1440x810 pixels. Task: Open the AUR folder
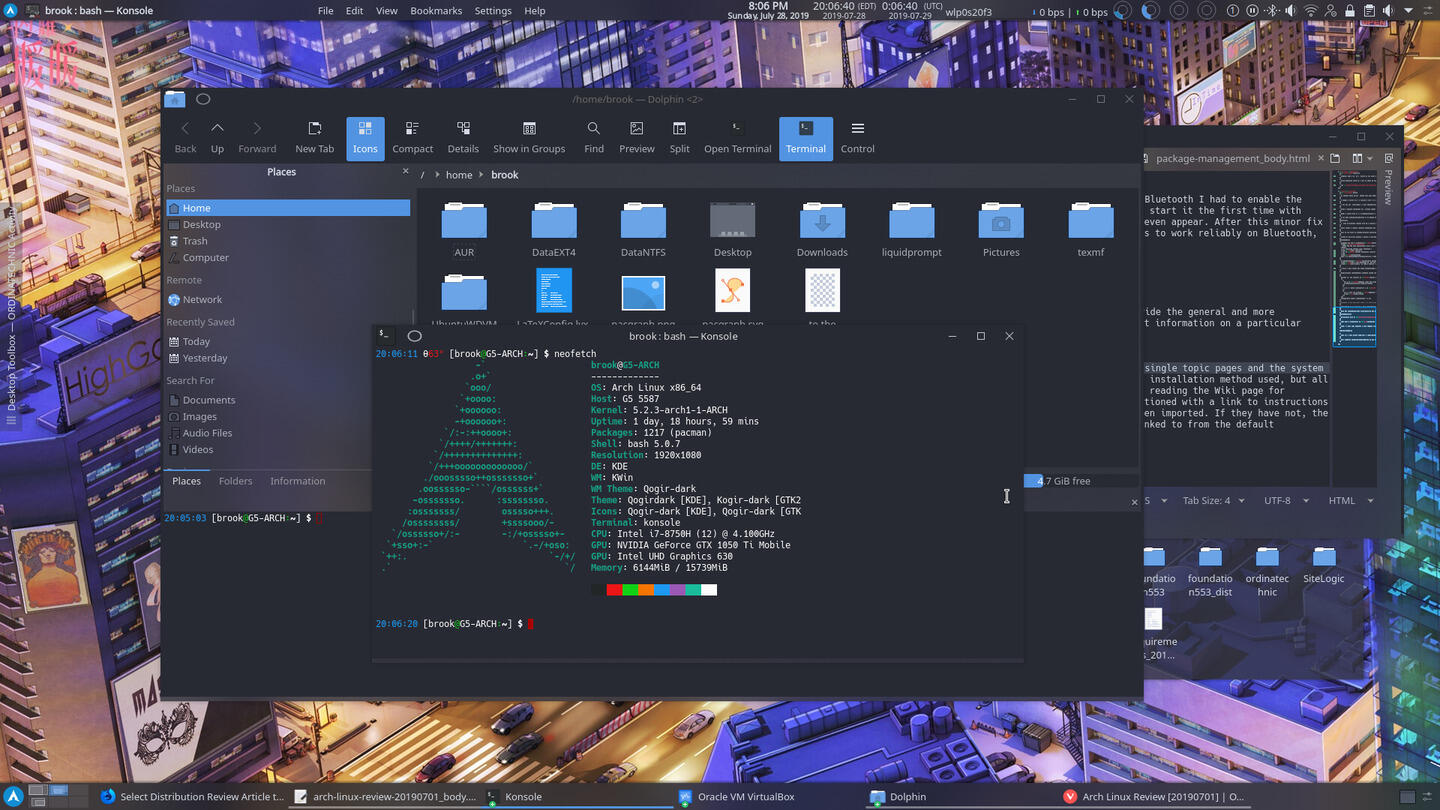[464, 229]
